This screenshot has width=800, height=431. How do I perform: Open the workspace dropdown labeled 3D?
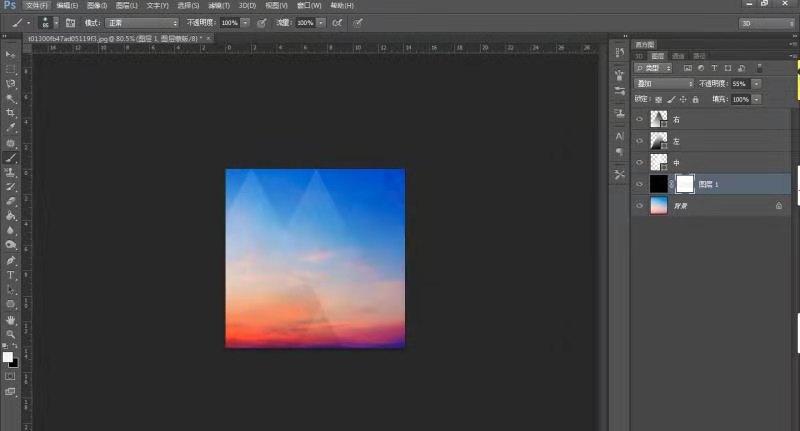tap(767, 23)
